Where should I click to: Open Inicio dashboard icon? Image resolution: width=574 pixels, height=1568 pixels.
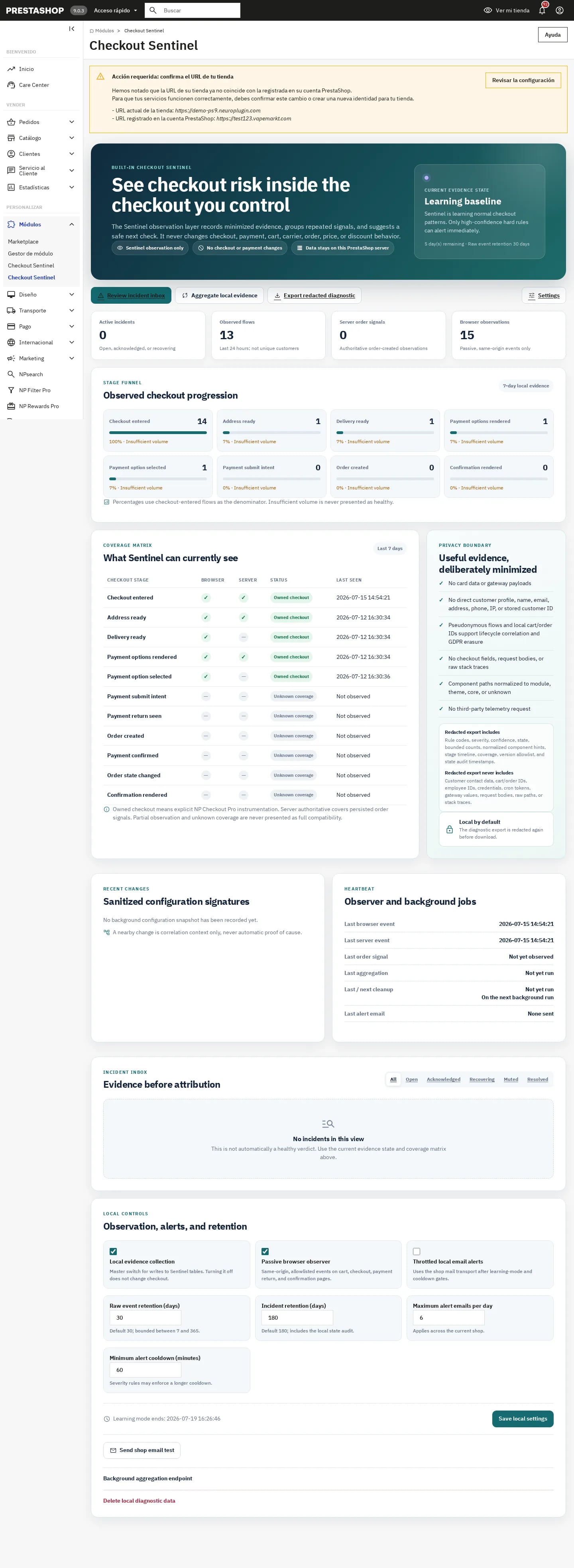coord(11,69)
